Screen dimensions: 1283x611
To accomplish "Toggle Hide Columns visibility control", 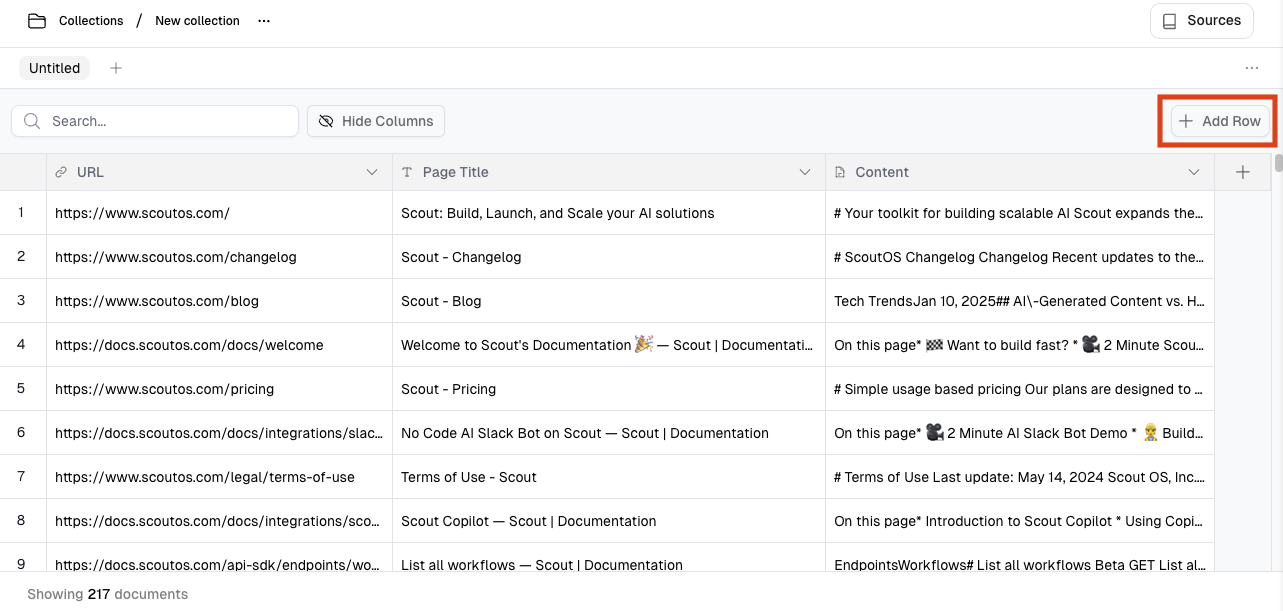I will 376,121.
